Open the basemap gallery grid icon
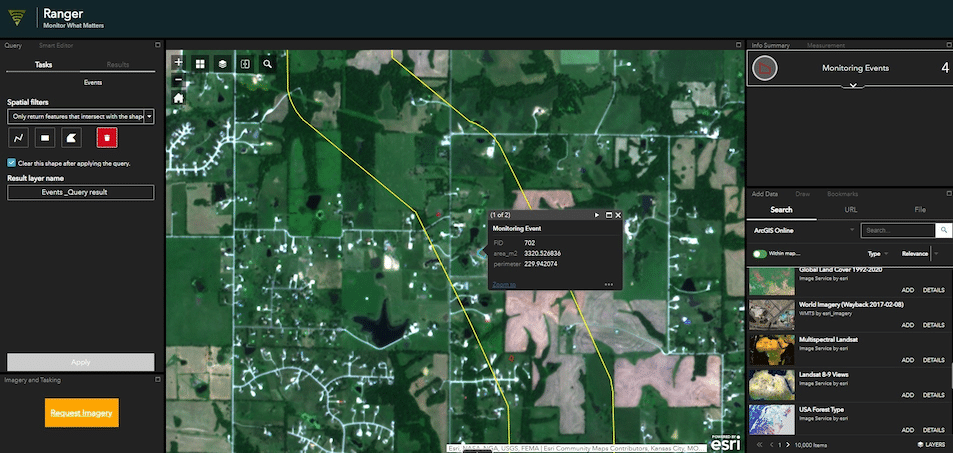953x453 pixels. (201, 63)
